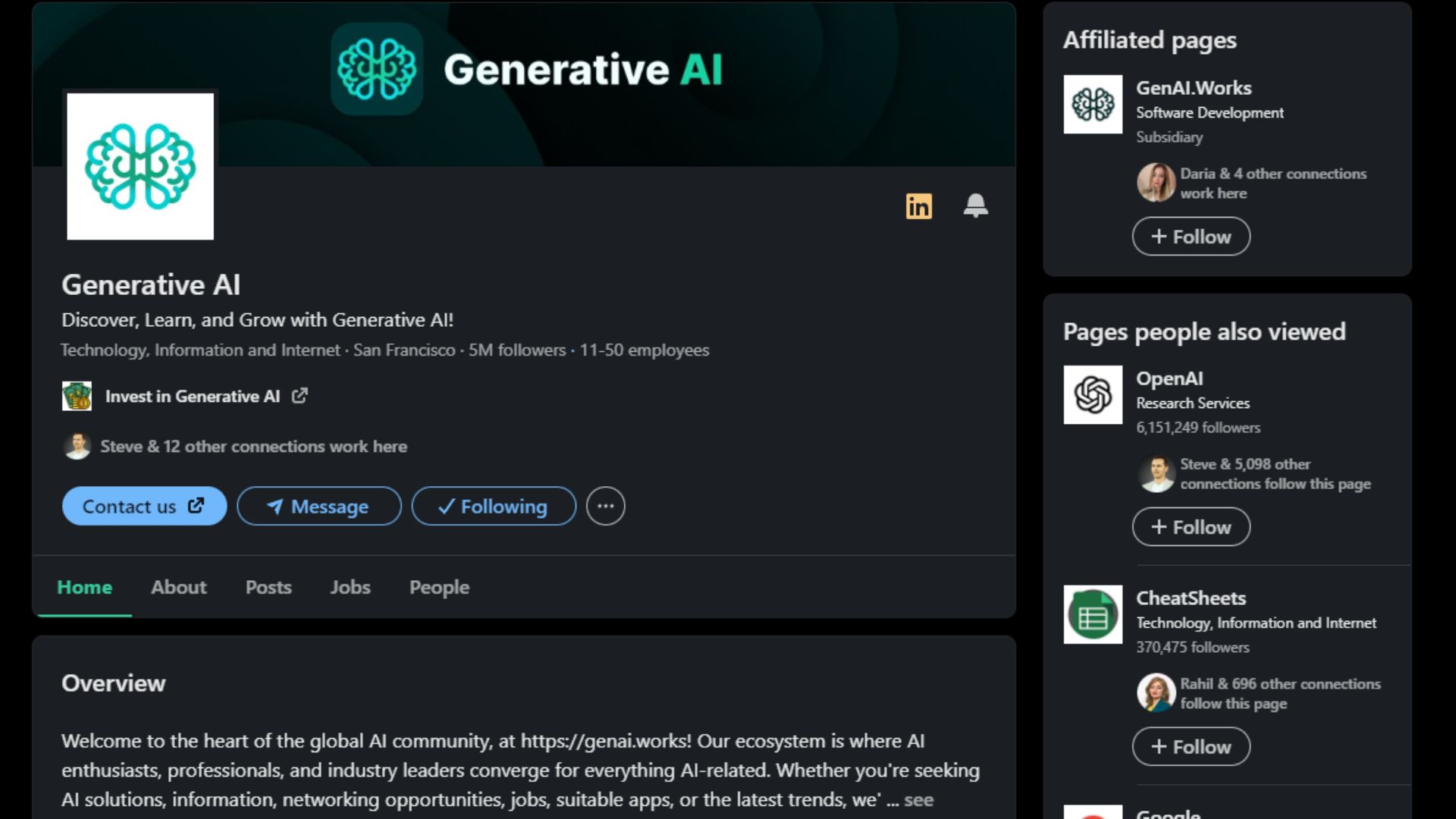Click the GenAI.Works logo icon
Screen dimensions: 1456x819
click(x=1093, y=105)
